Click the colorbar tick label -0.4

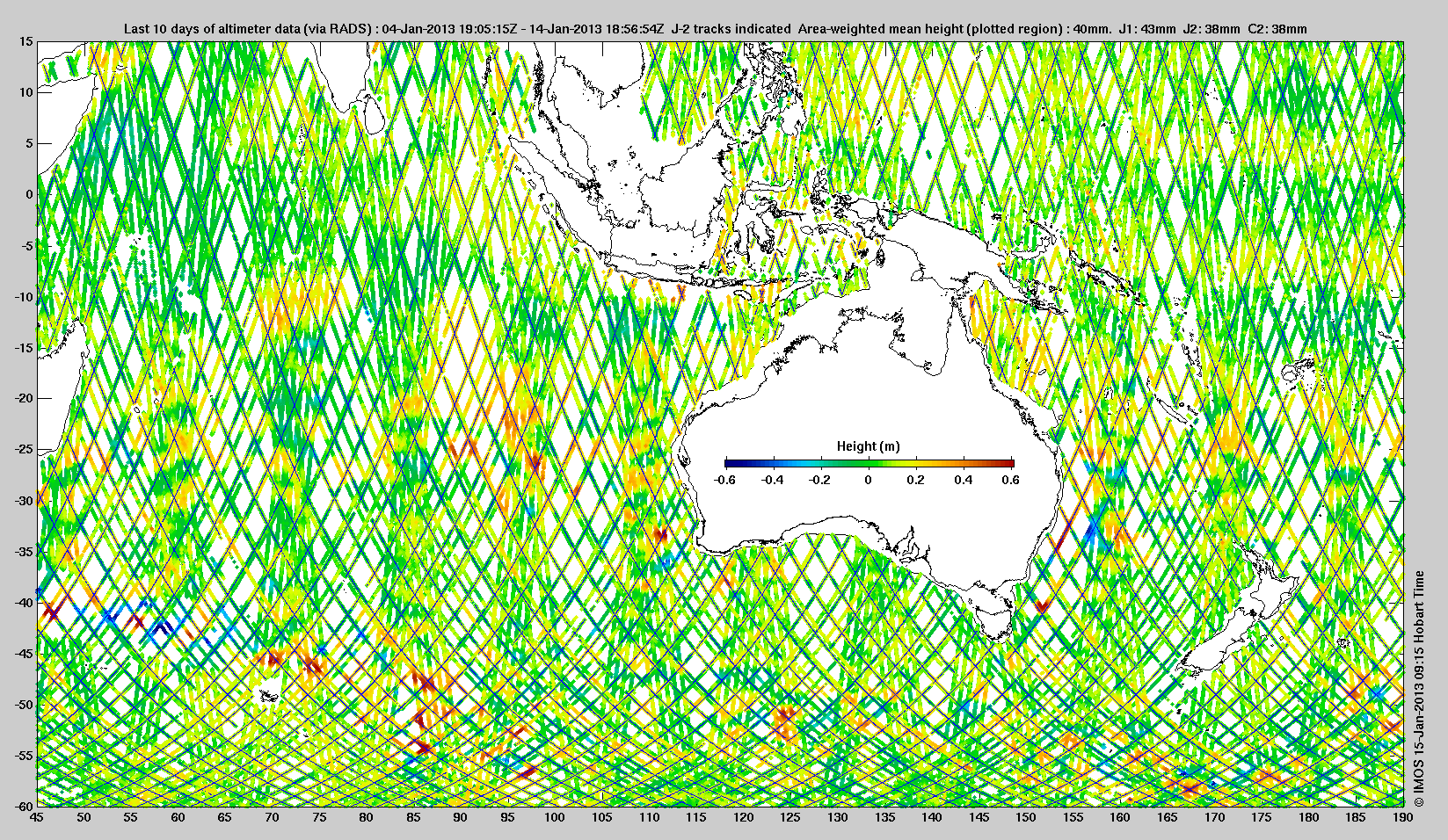772,480
